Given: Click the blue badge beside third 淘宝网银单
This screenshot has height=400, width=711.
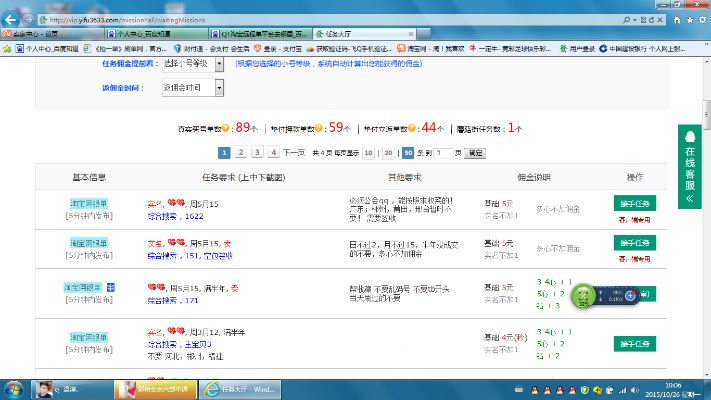Looking at the screenshot, I should (111, 287).
